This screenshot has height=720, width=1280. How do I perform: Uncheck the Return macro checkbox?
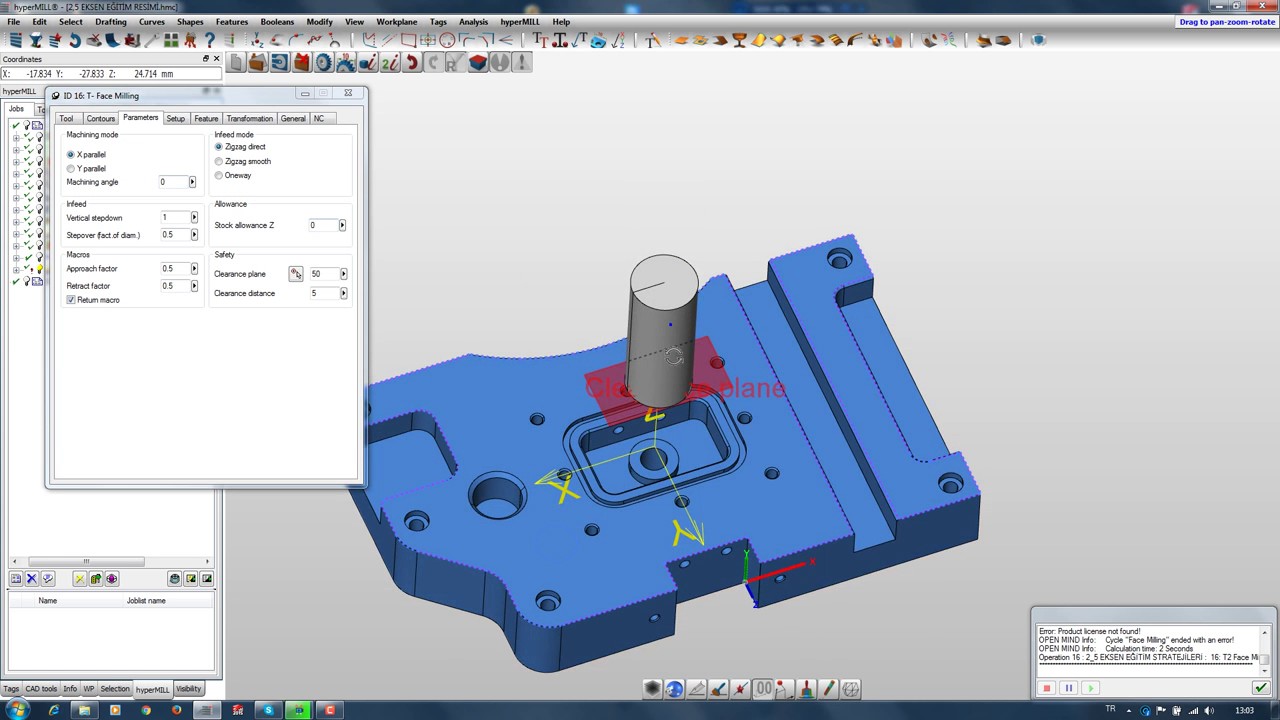click(x=71, y=300)
